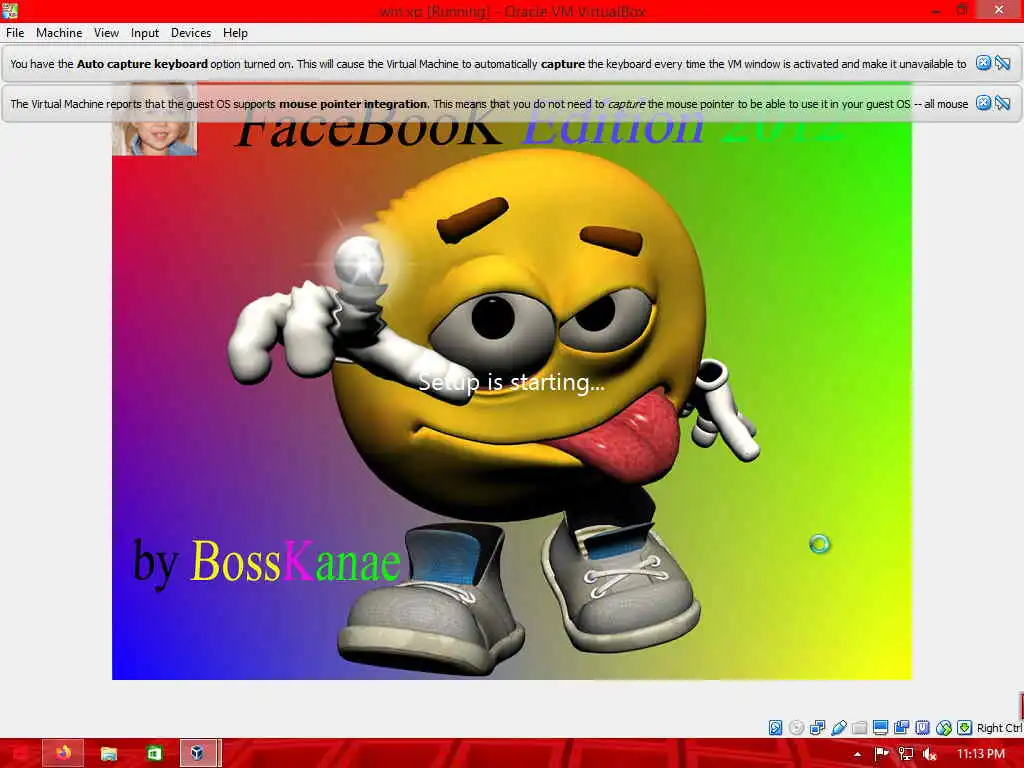Image resolution: width=1024 pixels, height=768 pixels.
Task: Click the green arrow keyboard capture icon
Action: click(x=964, y=728)
